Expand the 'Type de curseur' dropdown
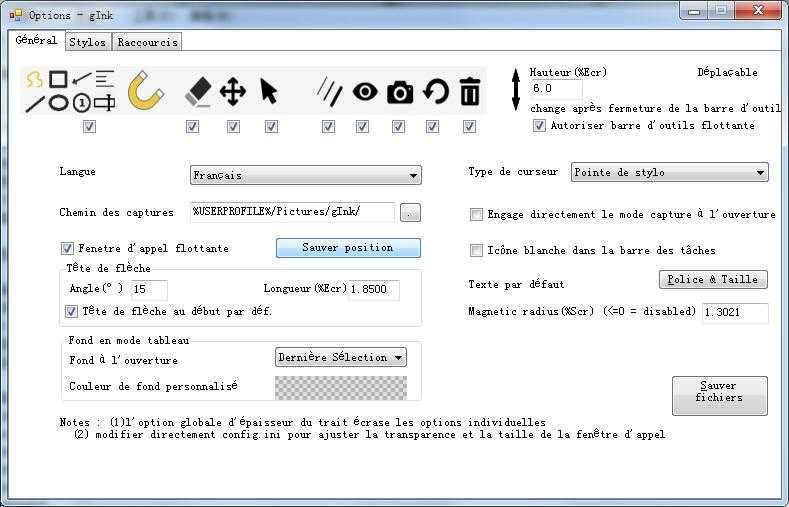Screen dimensions: 789x507 click(669, 173)
